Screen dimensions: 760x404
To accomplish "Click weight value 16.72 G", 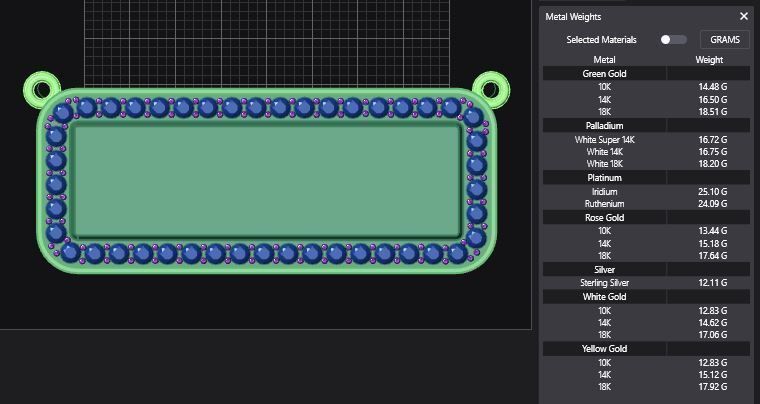I will [712, 140].
